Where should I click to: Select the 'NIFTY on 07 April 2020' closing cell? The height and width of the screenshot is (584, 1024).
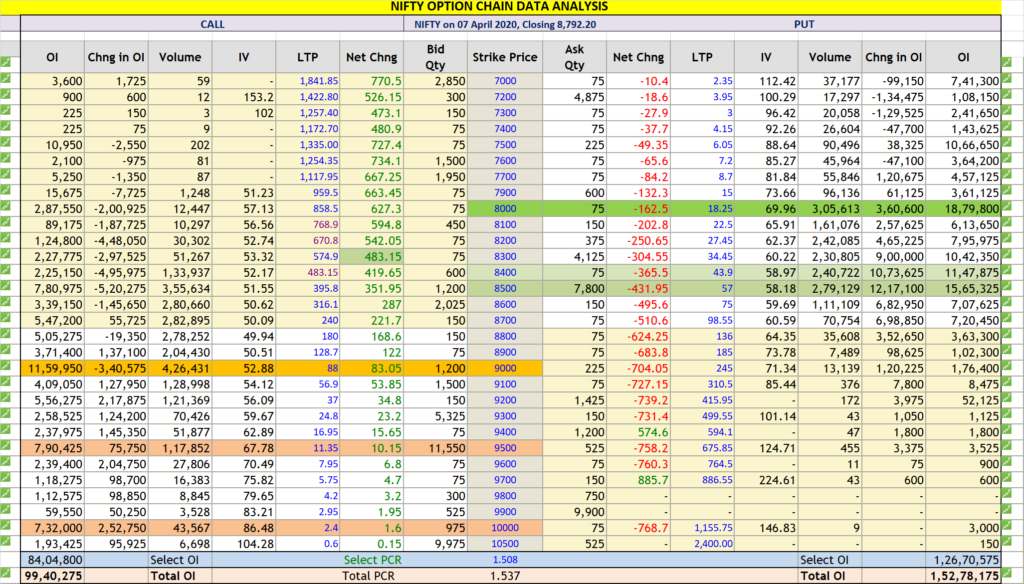pyautogui.click(x=505, y=24)
